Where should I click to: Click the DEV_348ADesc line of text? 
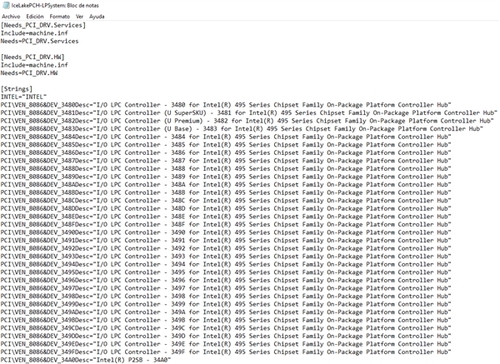(x=226, y=184)
